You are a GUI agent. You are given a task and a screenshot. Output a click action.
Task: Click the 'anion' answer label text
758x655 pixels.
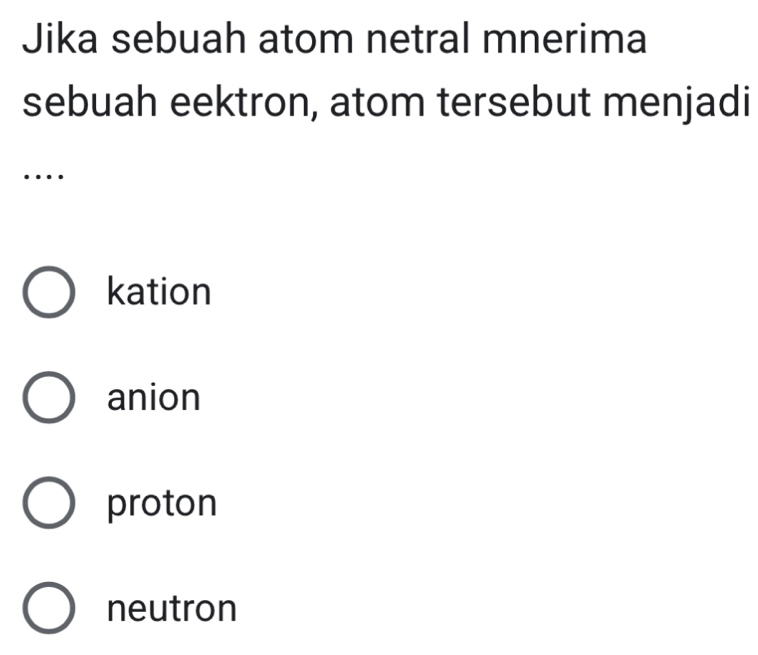(x=154, y=398)
